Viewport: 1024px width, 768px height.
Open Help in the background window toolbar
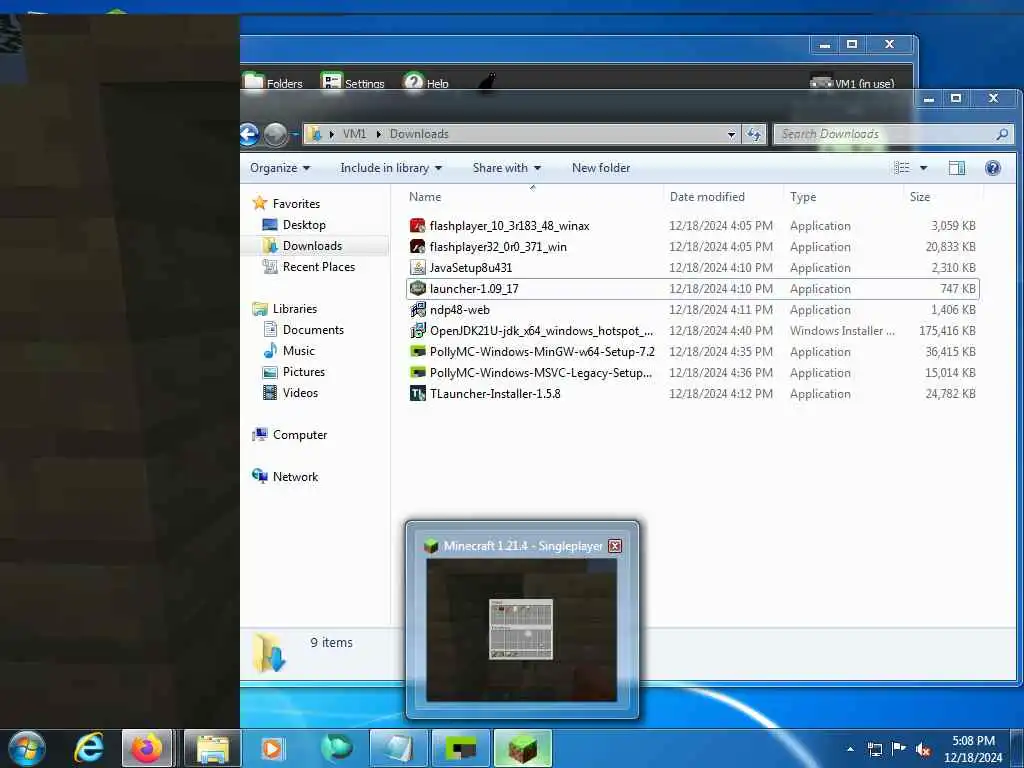point(426,83)
